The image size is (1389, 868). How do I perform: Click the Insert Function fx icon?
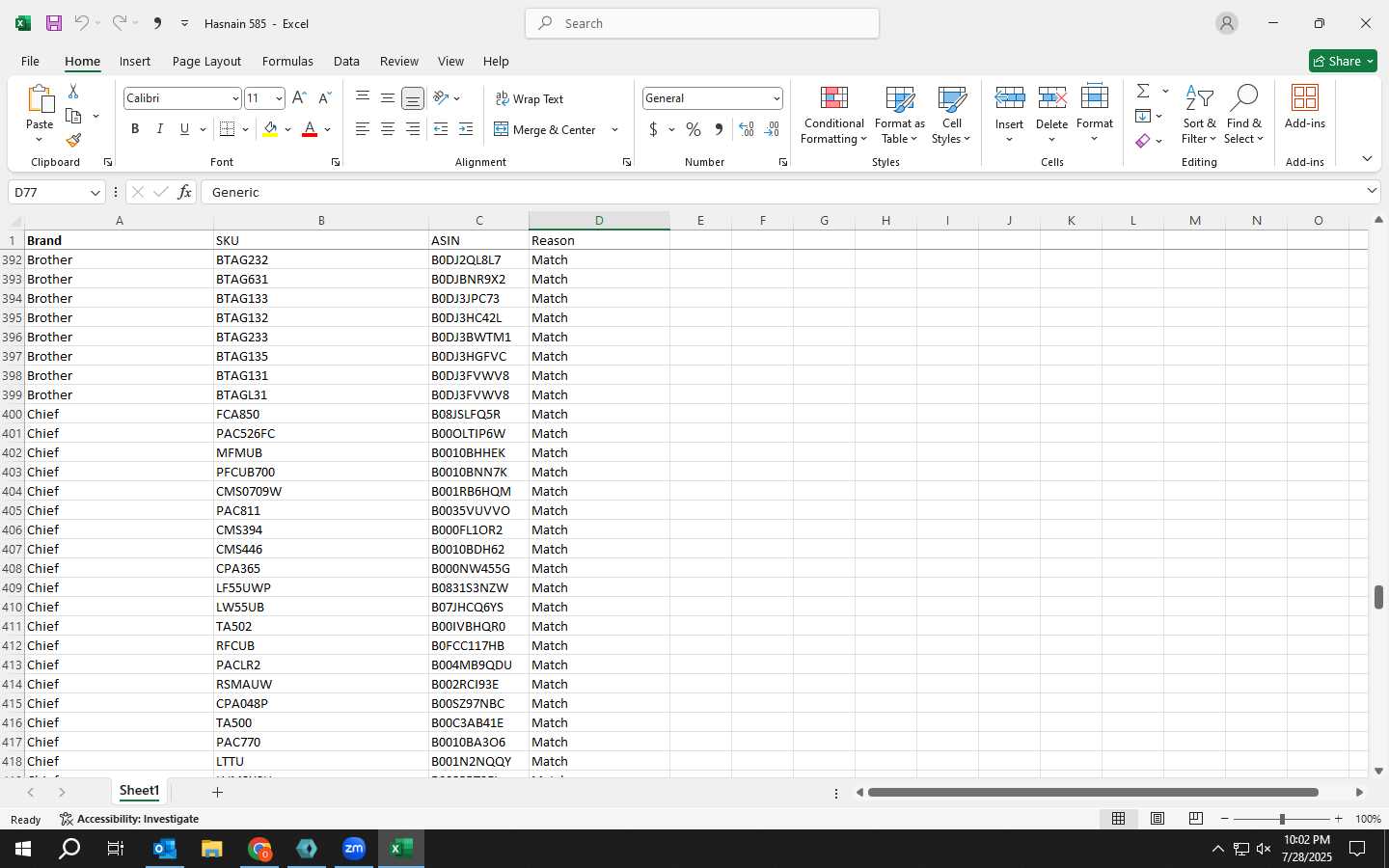point(184,192)
